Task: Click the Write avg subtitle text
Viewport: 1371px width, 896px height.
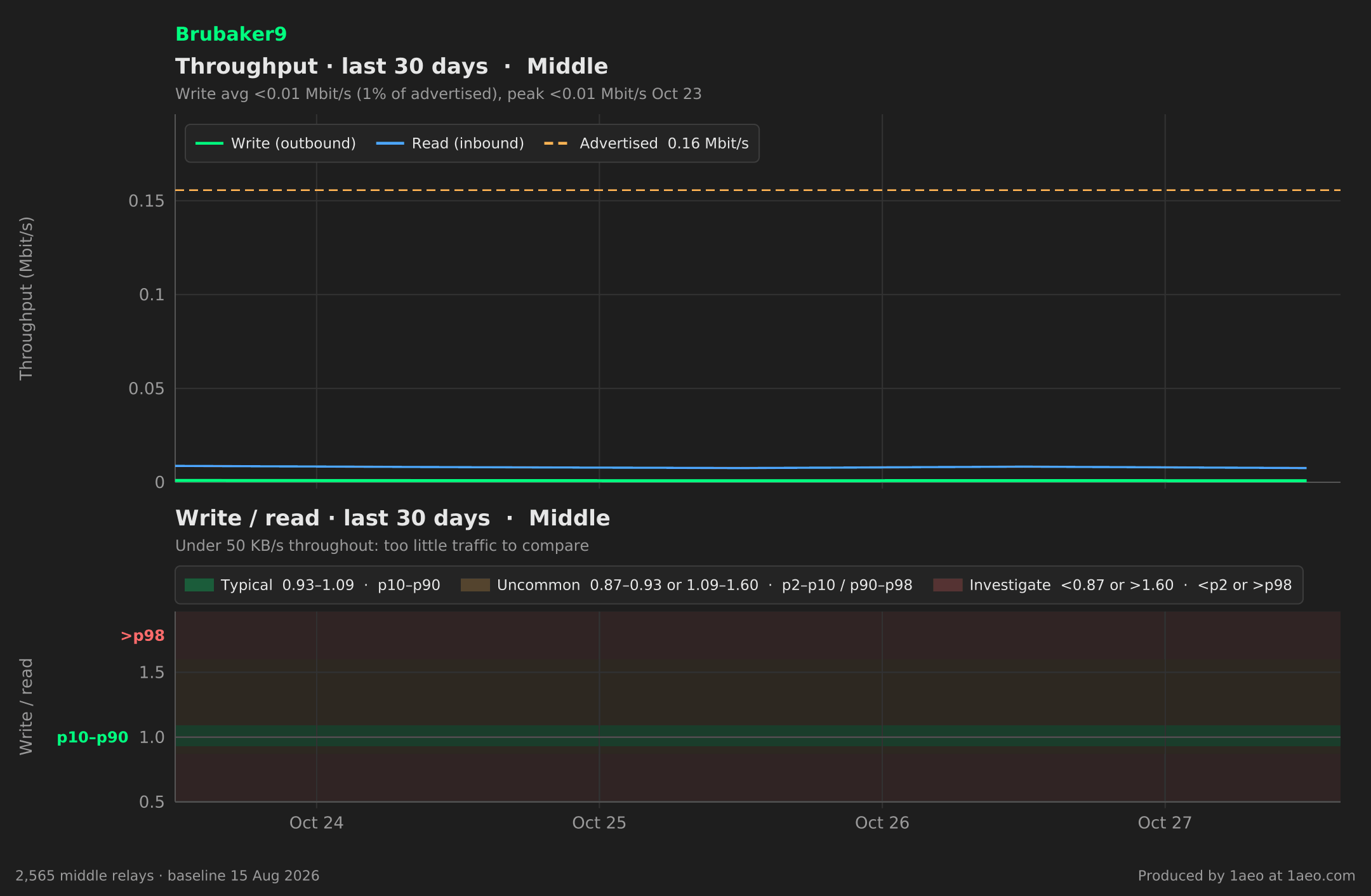Action: 439,94
